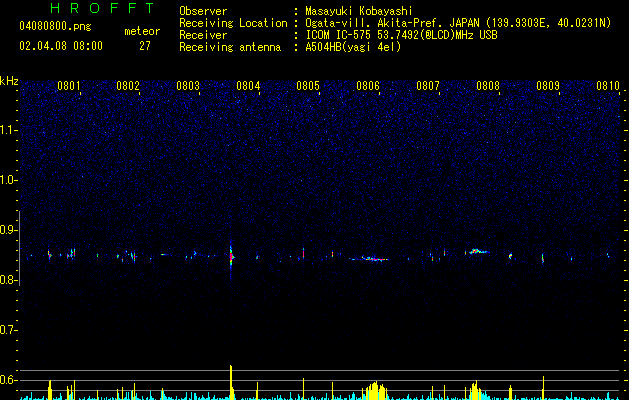Image resolution: width=629 pixels, height=400 pixels.
Task: Click the bright echo streak near 0808
Action: pos(477,251)
